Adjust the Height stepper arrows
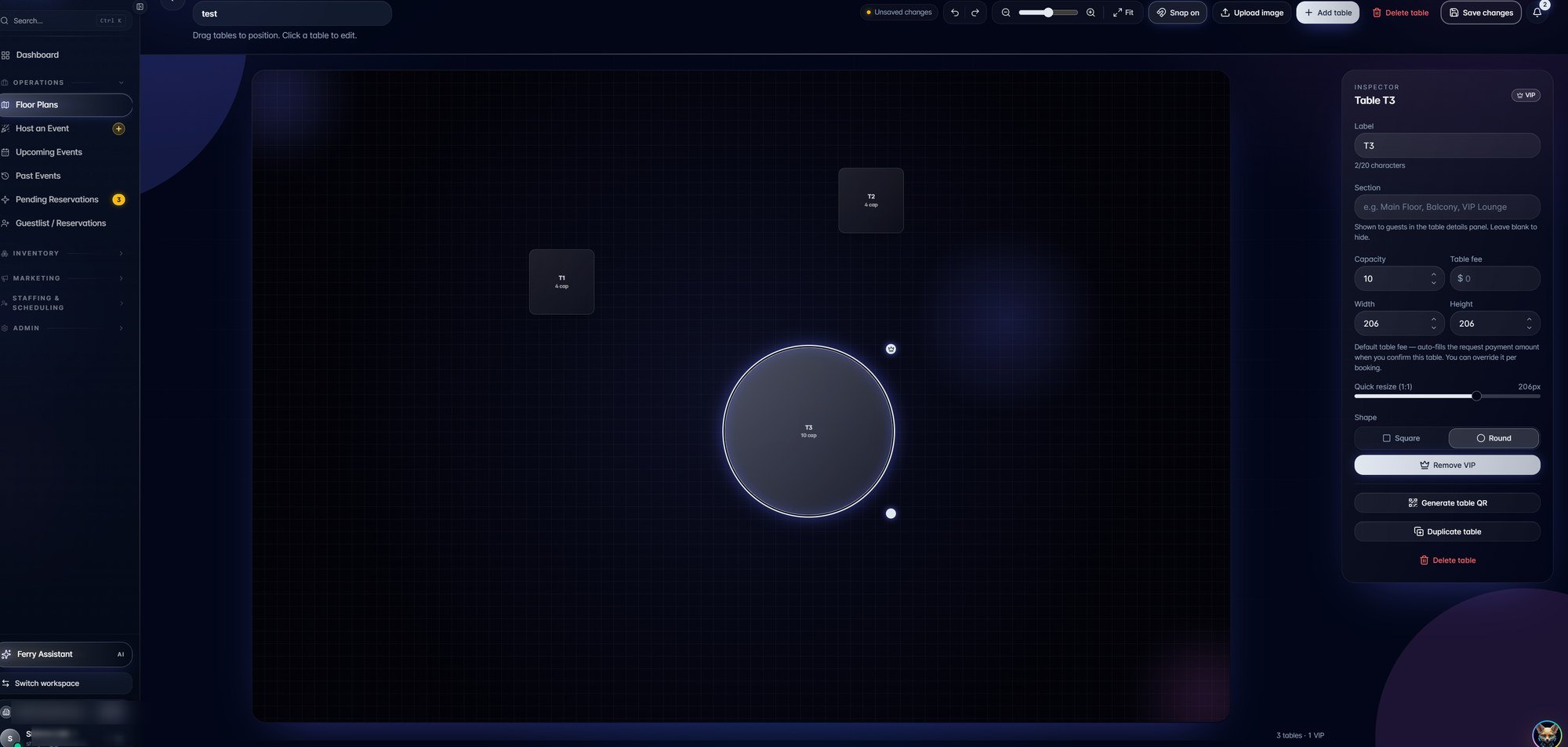This screenshot has width=1568, height=747. (1529, 323)
